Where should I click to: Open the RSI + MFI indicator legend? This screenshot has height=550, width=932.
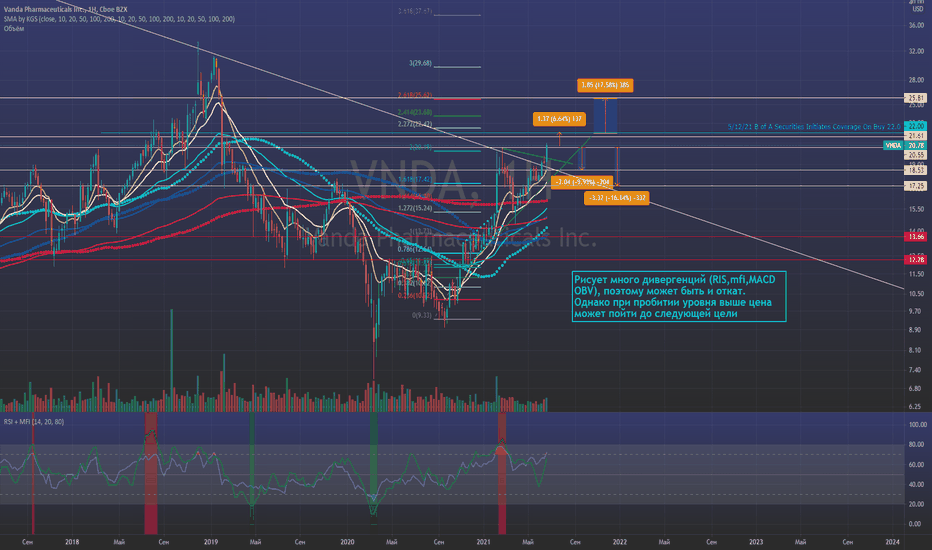pyautogui.click(x=33, y=422)
